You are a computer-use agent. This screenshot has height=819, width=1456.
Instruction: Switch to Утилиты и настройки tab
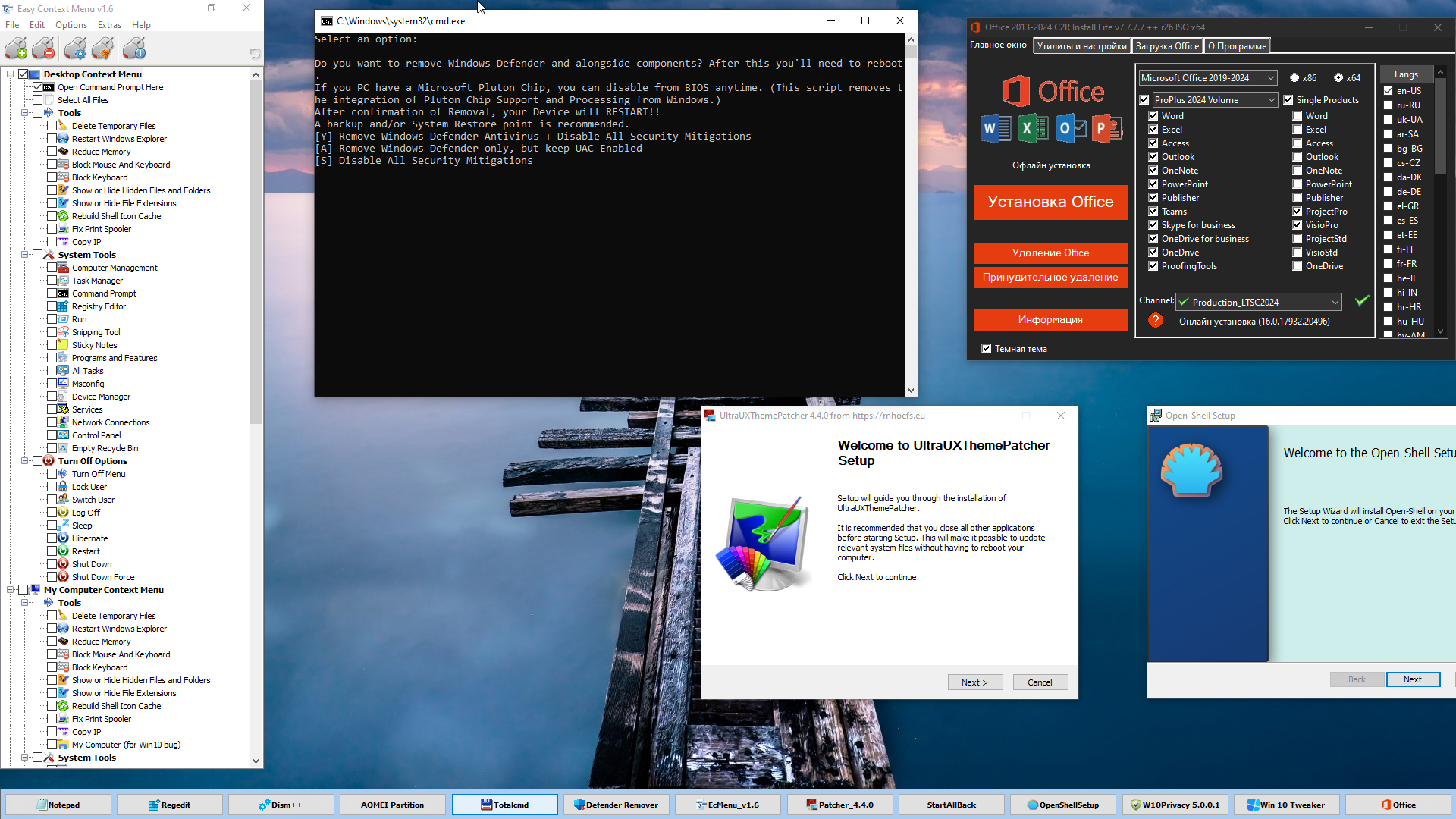[x=1081, y=46]
